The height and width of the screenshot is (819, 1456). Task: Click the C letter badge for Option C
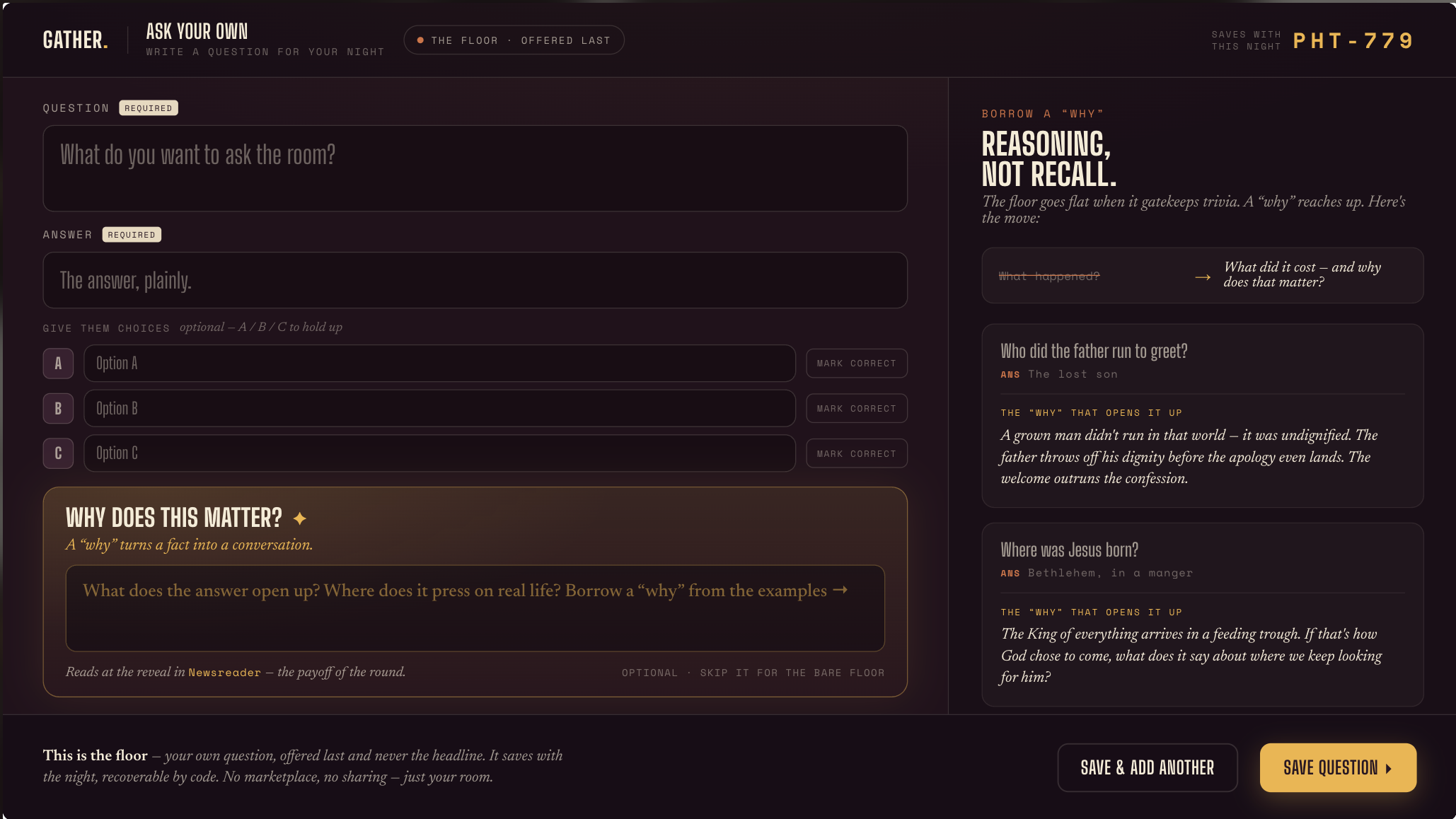(x=58, y=453)
